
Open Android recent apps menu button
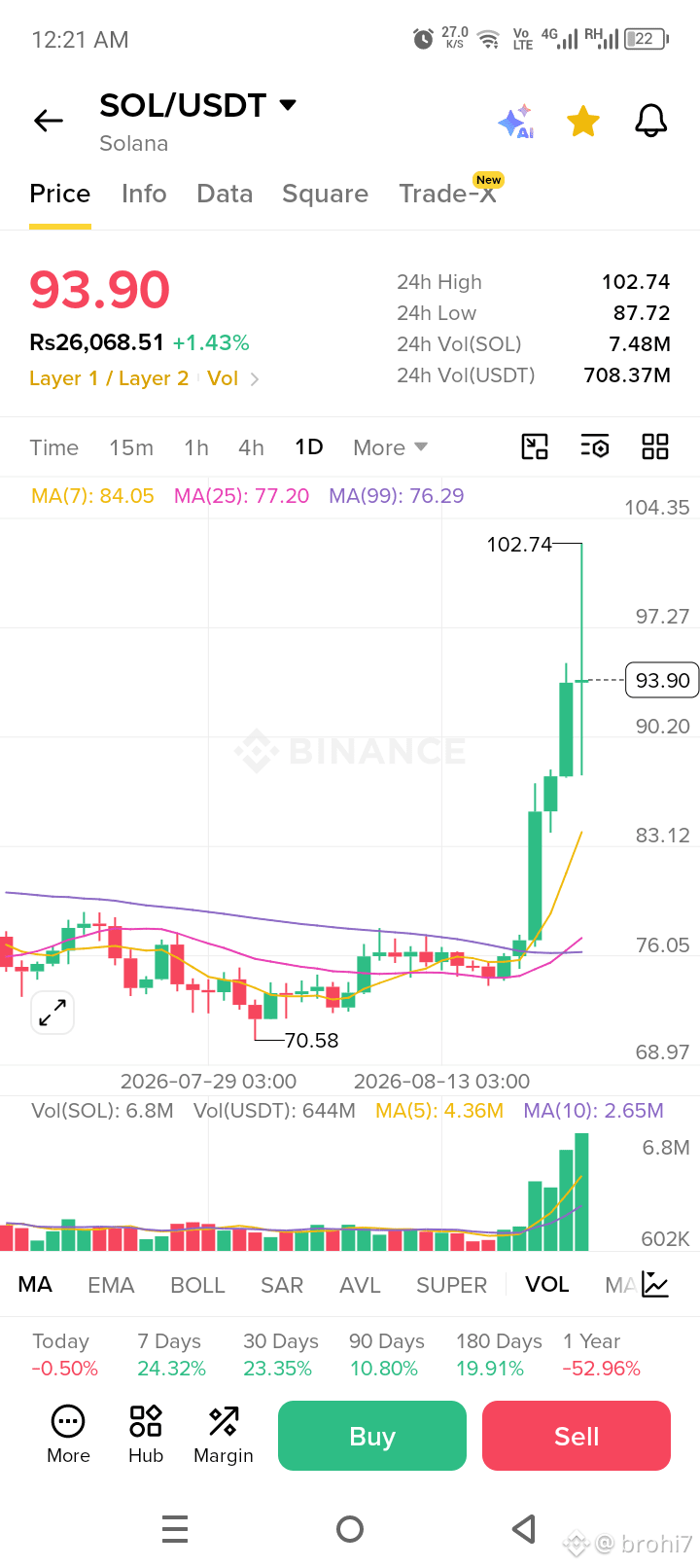175,1529
